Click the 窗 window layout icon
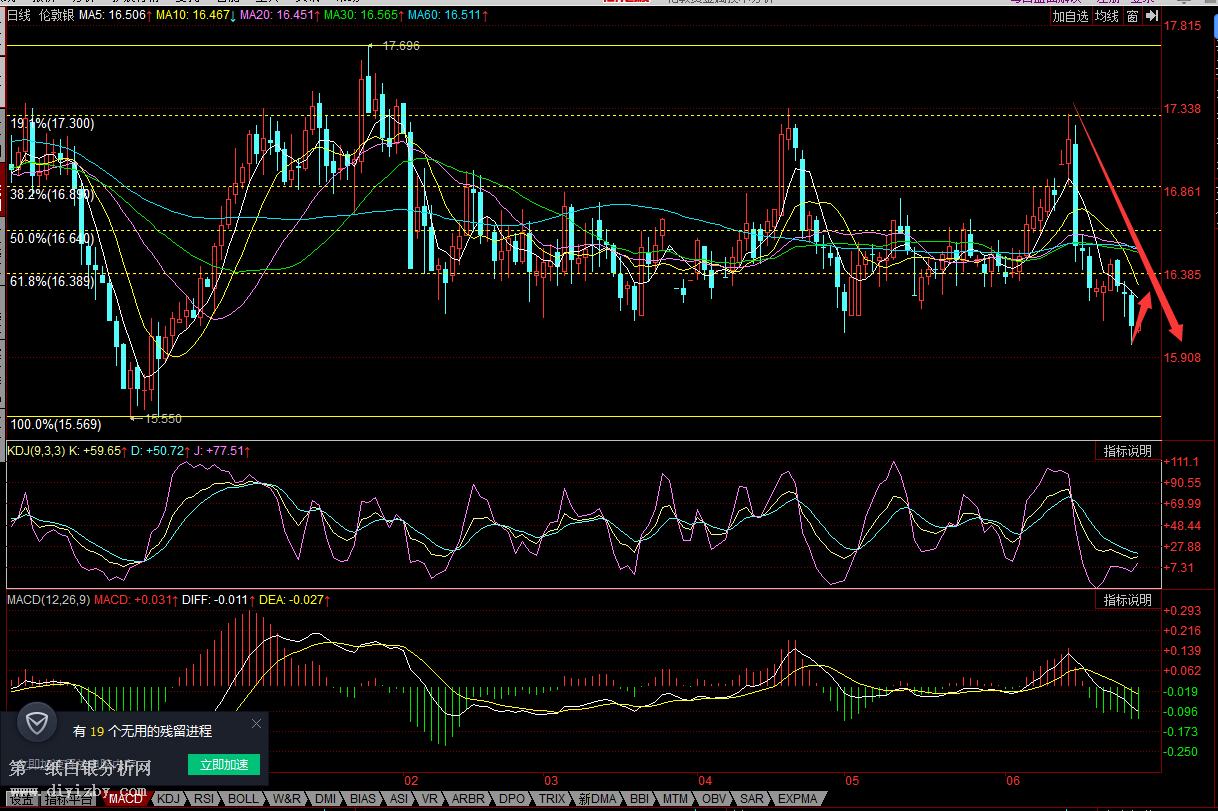The width and height of the screenshot is (1218, 811). click(1132, 16)
